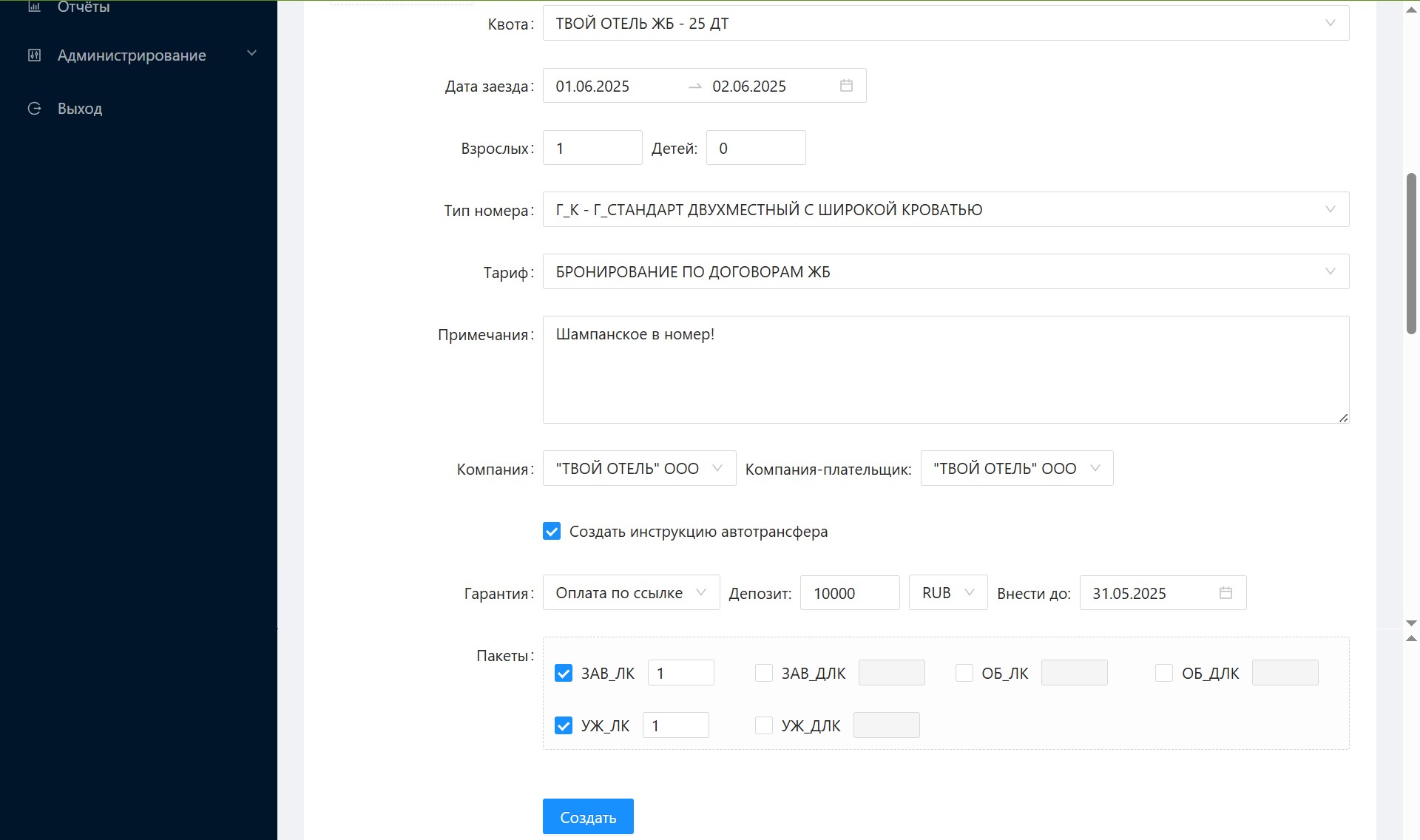1420x840 pixels.
Task: Click the Отчёты chart icon
Action: [34, 7]
